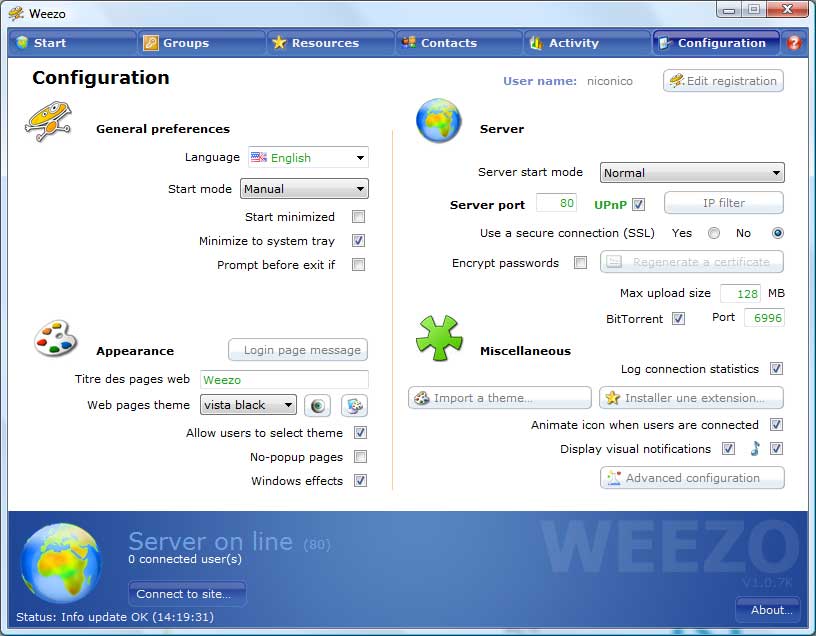The height and width of the screenshot is (636, 816).
Task: Select Yes for secure SSL connection
Action: point(714,233)
